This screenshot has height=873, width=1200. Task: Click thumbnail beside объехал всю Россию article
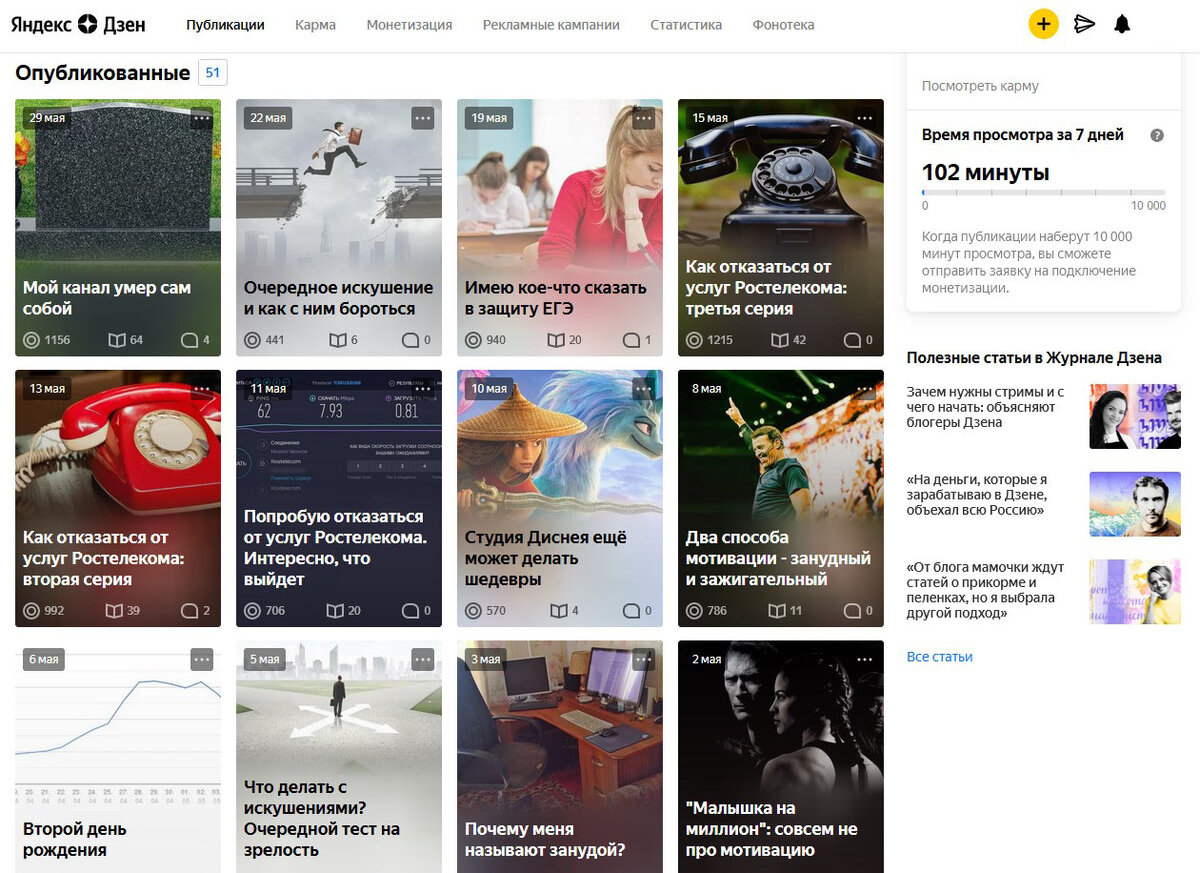point(1135,504)
